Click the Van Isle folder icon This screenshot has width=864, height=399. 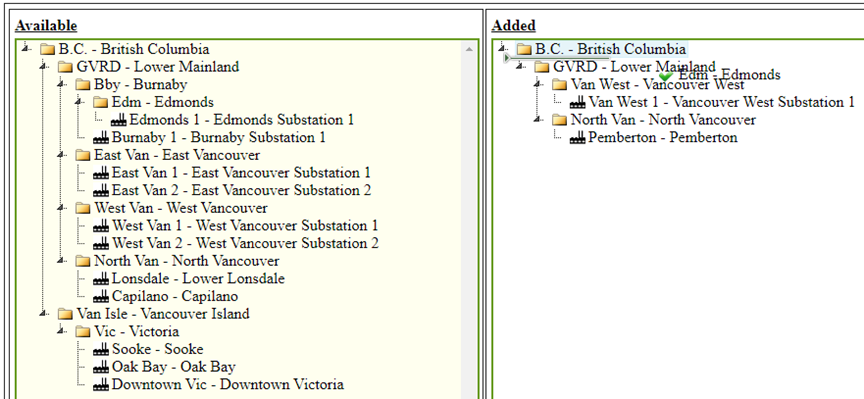[66, 314]
